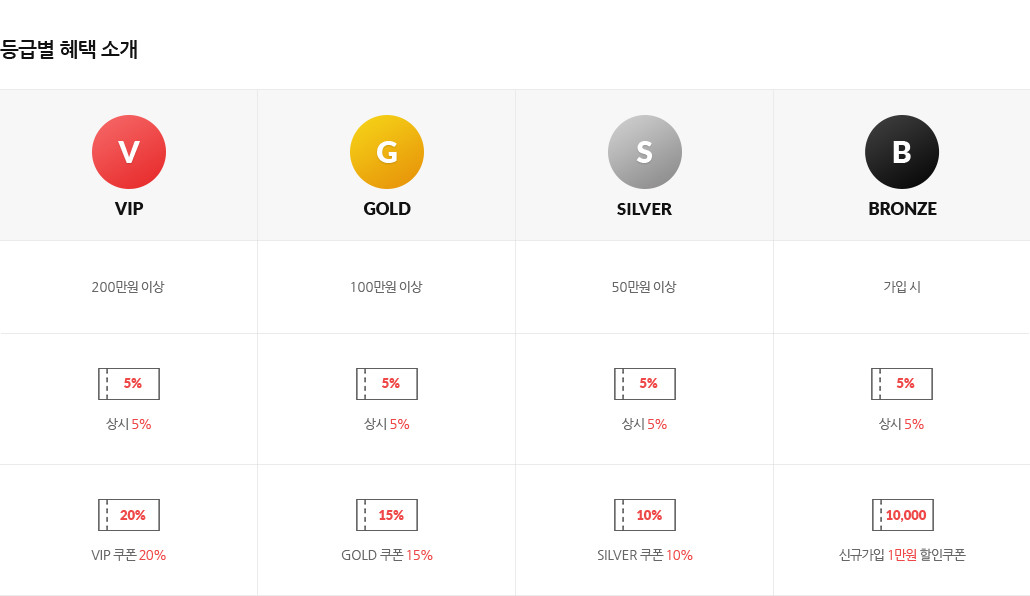Click the 5% coupon icon under BRONZE
This screenshot has width=1030, height=596.
(x=902, y=384)
